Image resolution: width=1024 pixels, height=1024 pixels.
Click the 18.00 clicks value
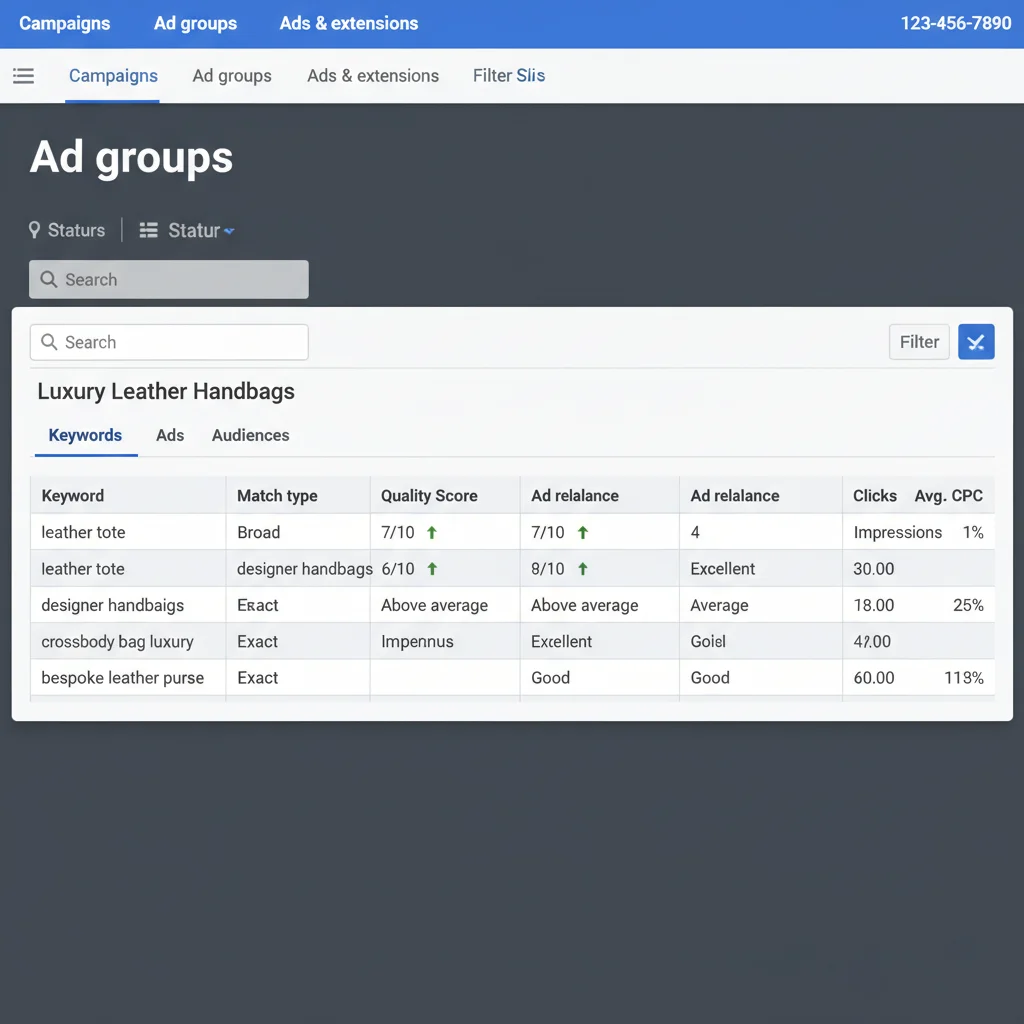click(x=874, y=605)
